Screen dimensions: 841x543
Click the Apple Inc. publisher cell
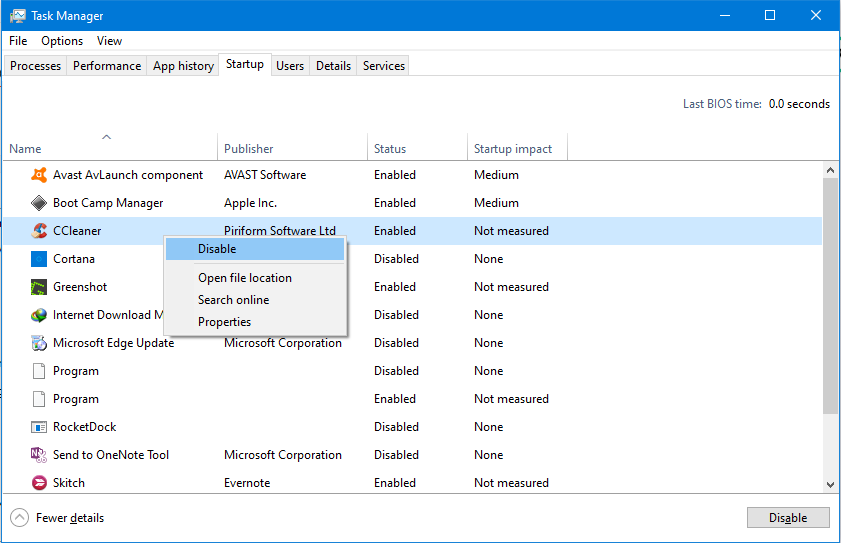[x=250, y=203]
